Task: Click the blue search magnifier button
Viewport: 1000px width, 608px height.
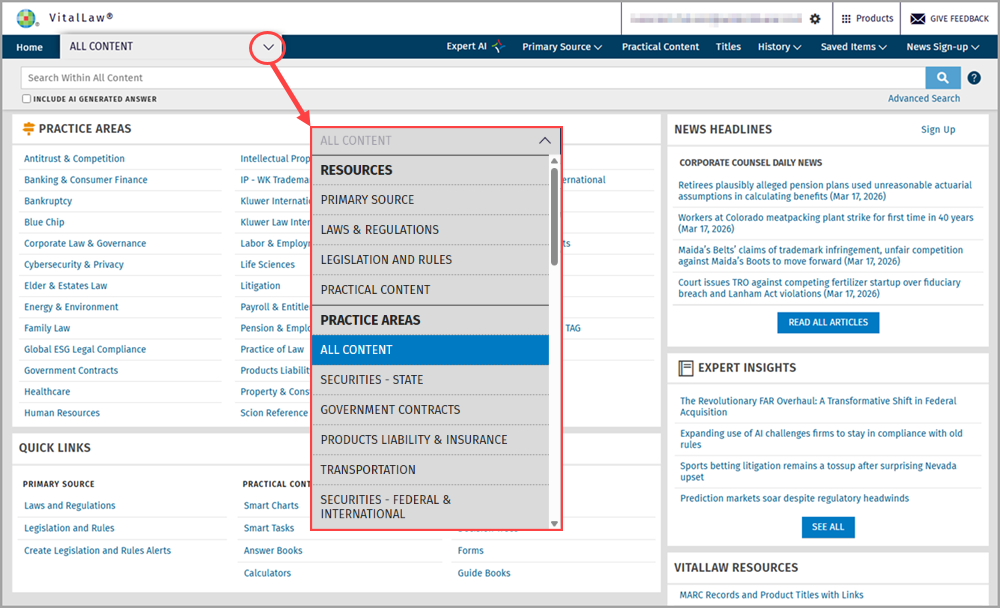Action: (x=943, y=78)
